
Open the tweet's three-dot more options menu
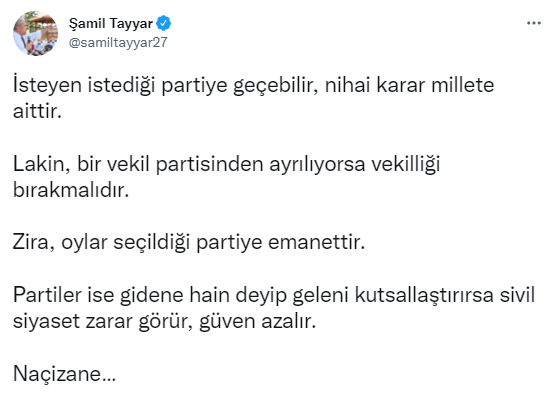click(534, 23)
